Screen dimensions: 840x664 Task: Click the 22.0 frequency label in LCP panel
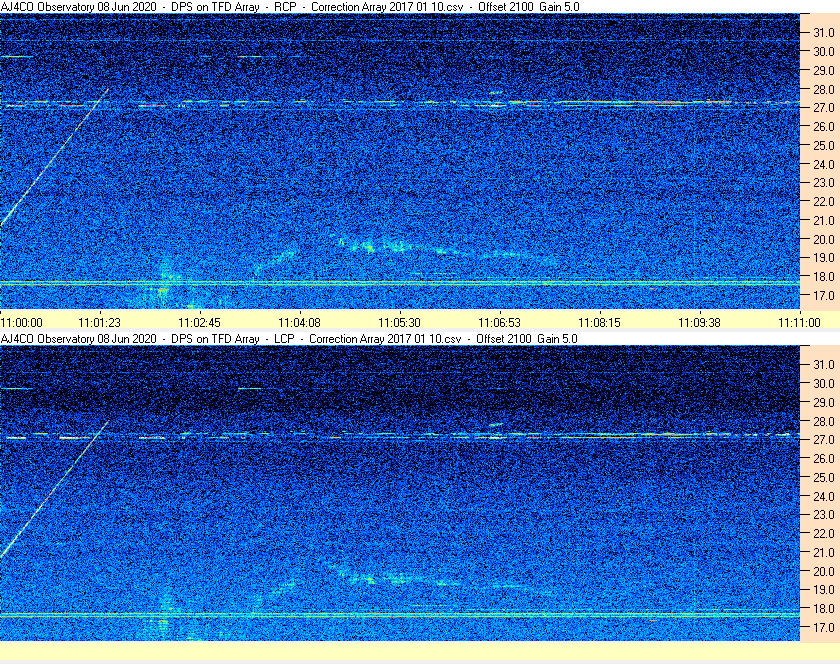tap(824, 533)
